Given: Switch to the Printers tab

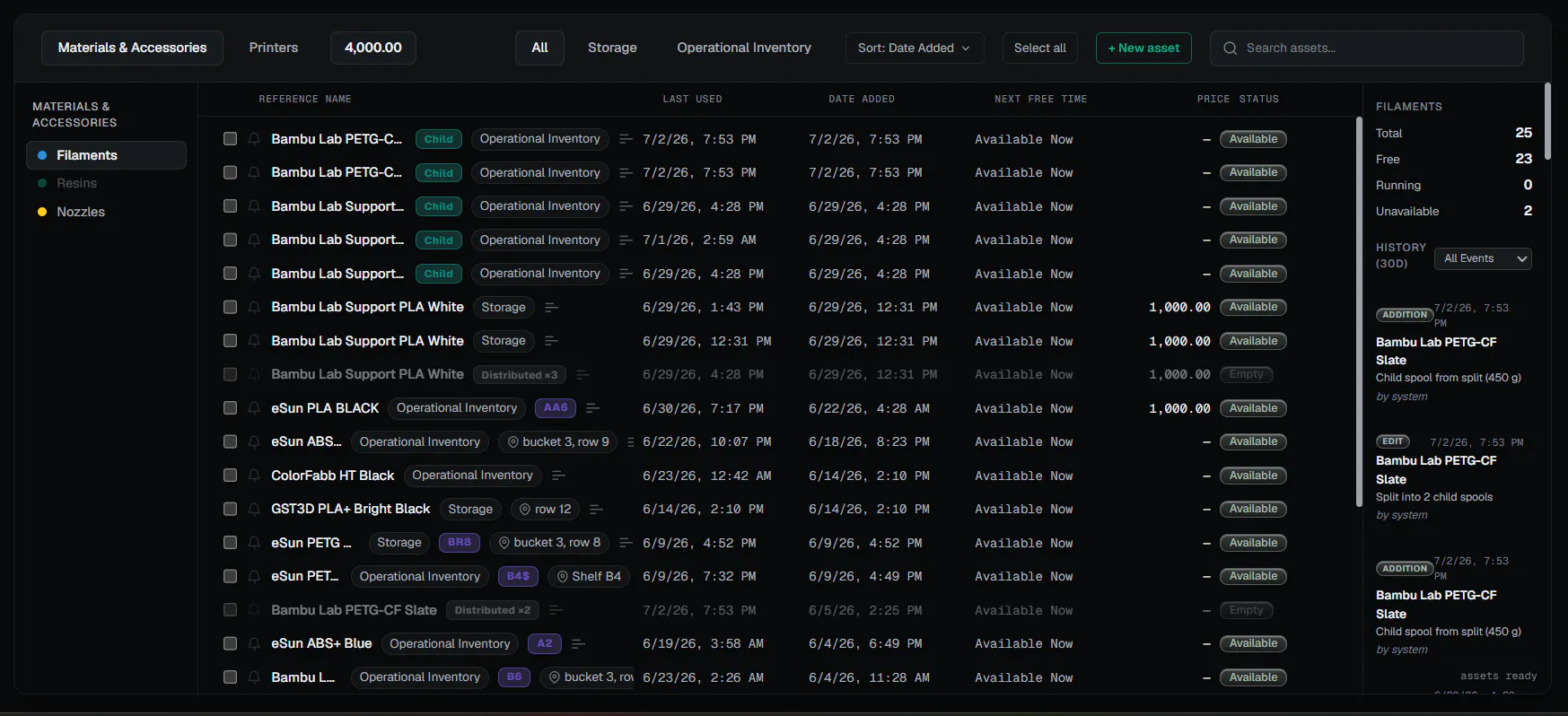Looking at the screenshot, I should coord(274,48).
